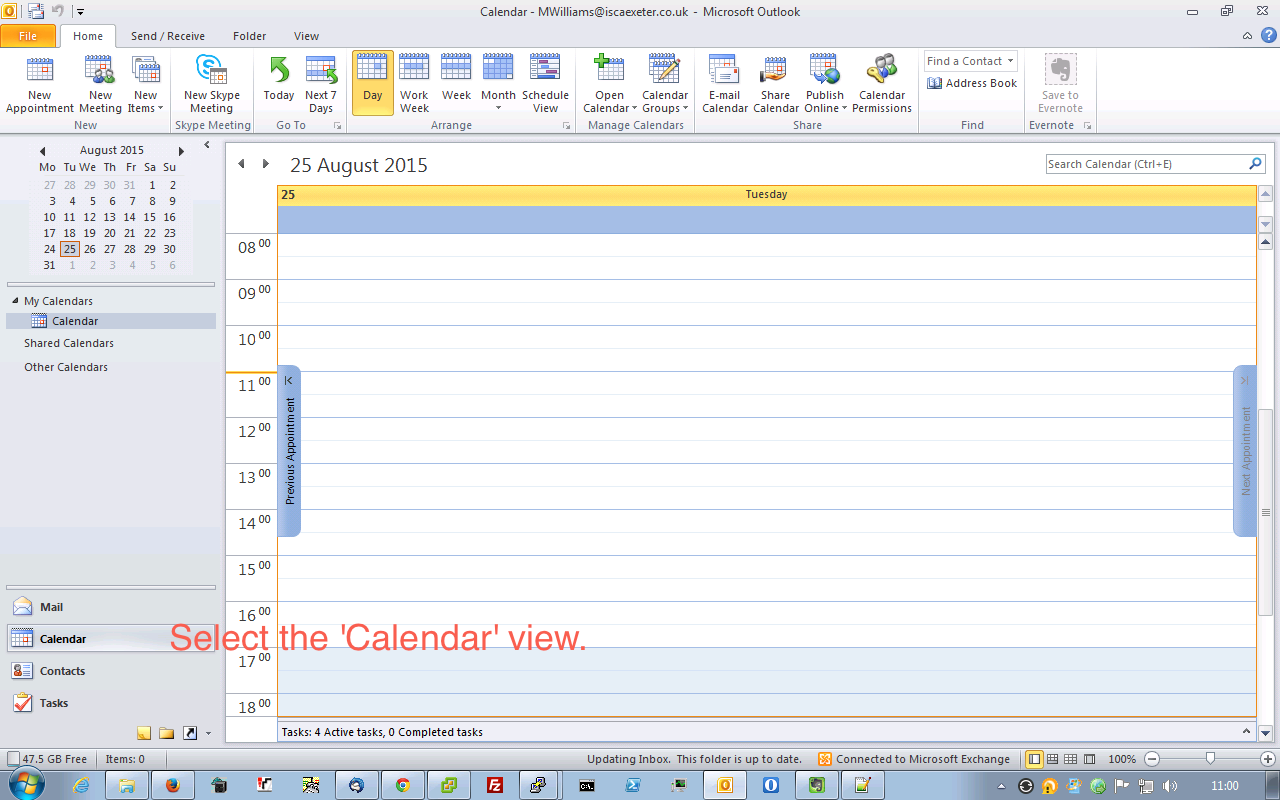Click the search magnifier icon
Screen dimensions: 1280x800
(x=1256, y=164)
